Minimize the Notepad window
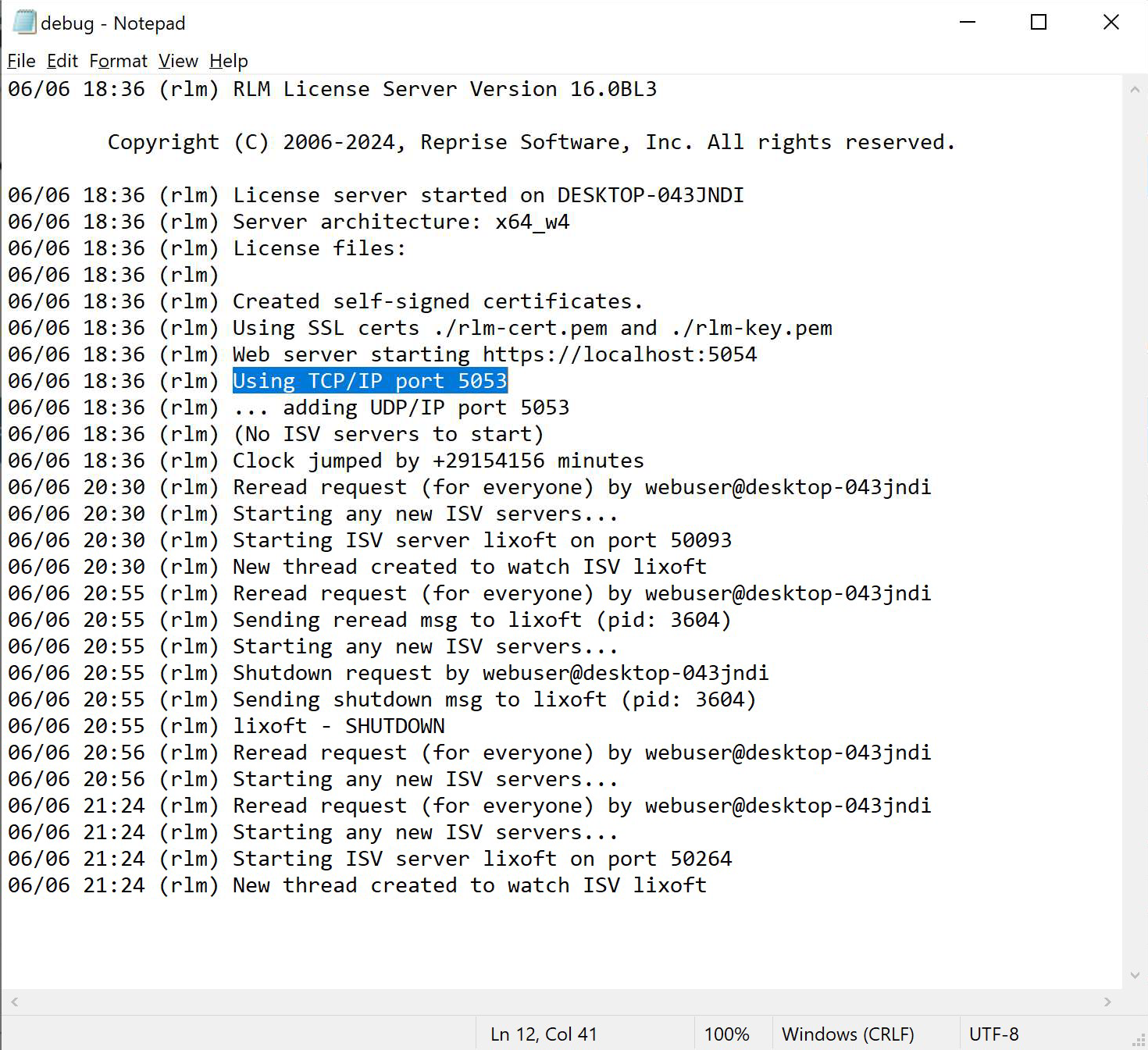The image size is (1148, 1050). pos(968,23)
